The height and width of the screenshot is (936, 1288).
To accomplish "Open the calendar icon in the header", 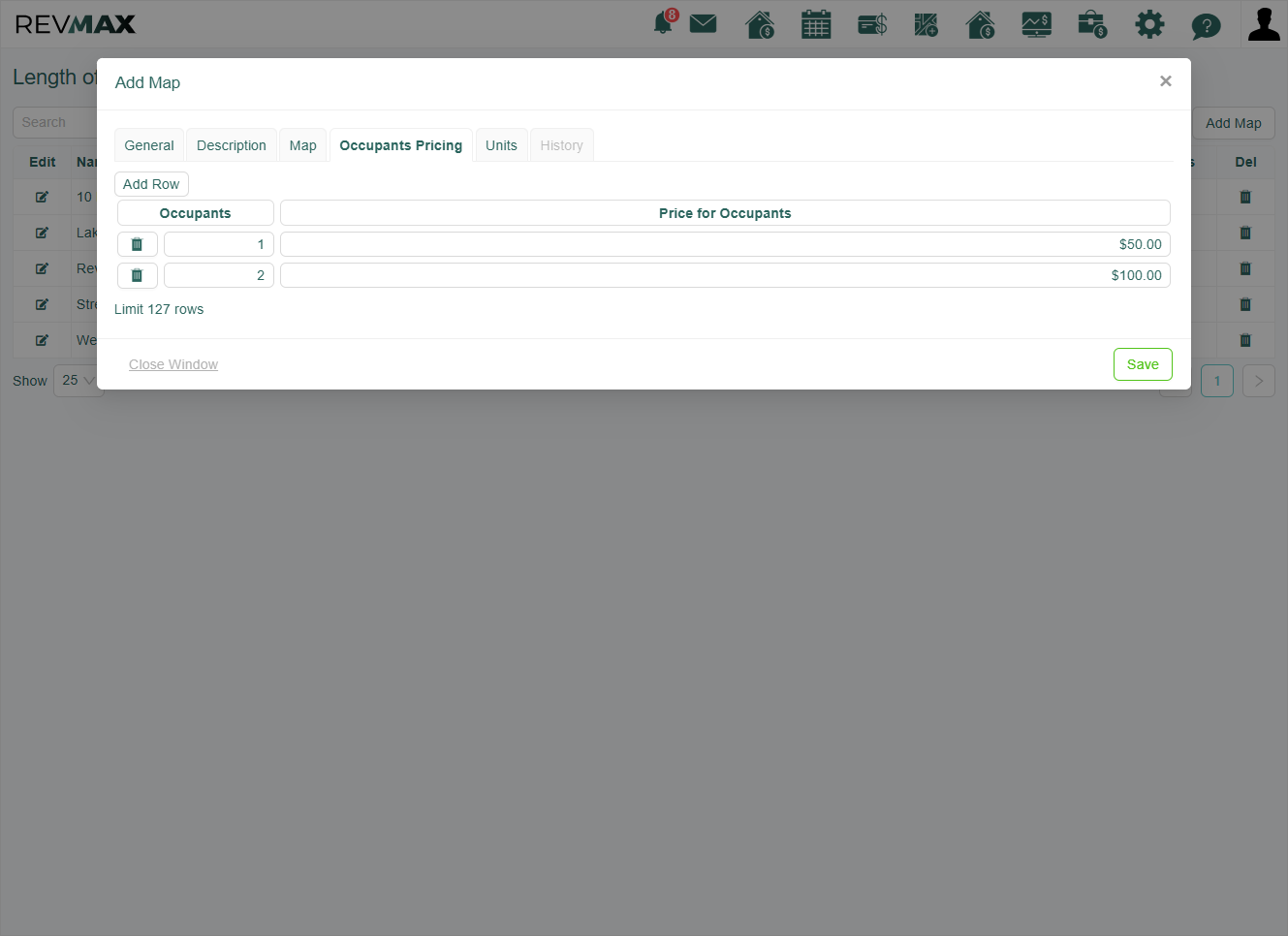I will (816, 24).
